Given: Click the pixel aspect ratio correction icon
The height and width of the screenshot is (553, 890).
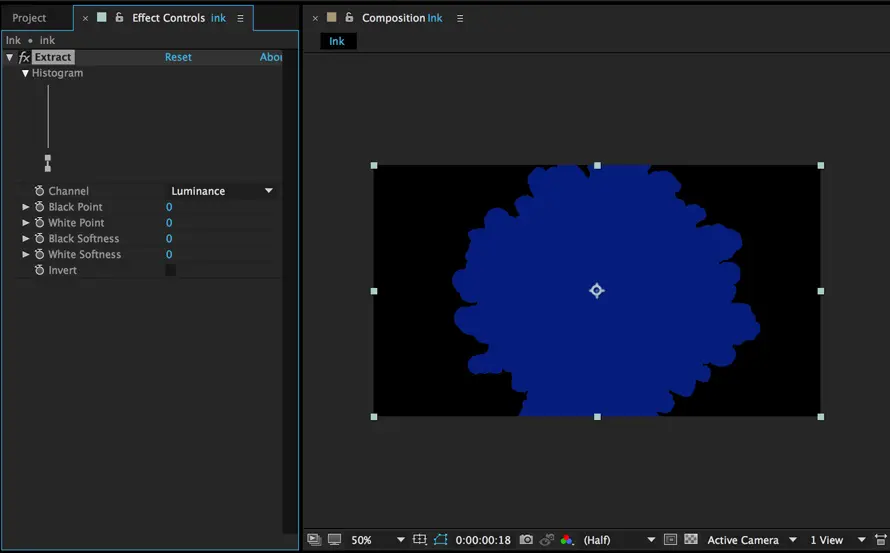Looking at the screenshot, I should pyautogui.click(x=881, y=539).
